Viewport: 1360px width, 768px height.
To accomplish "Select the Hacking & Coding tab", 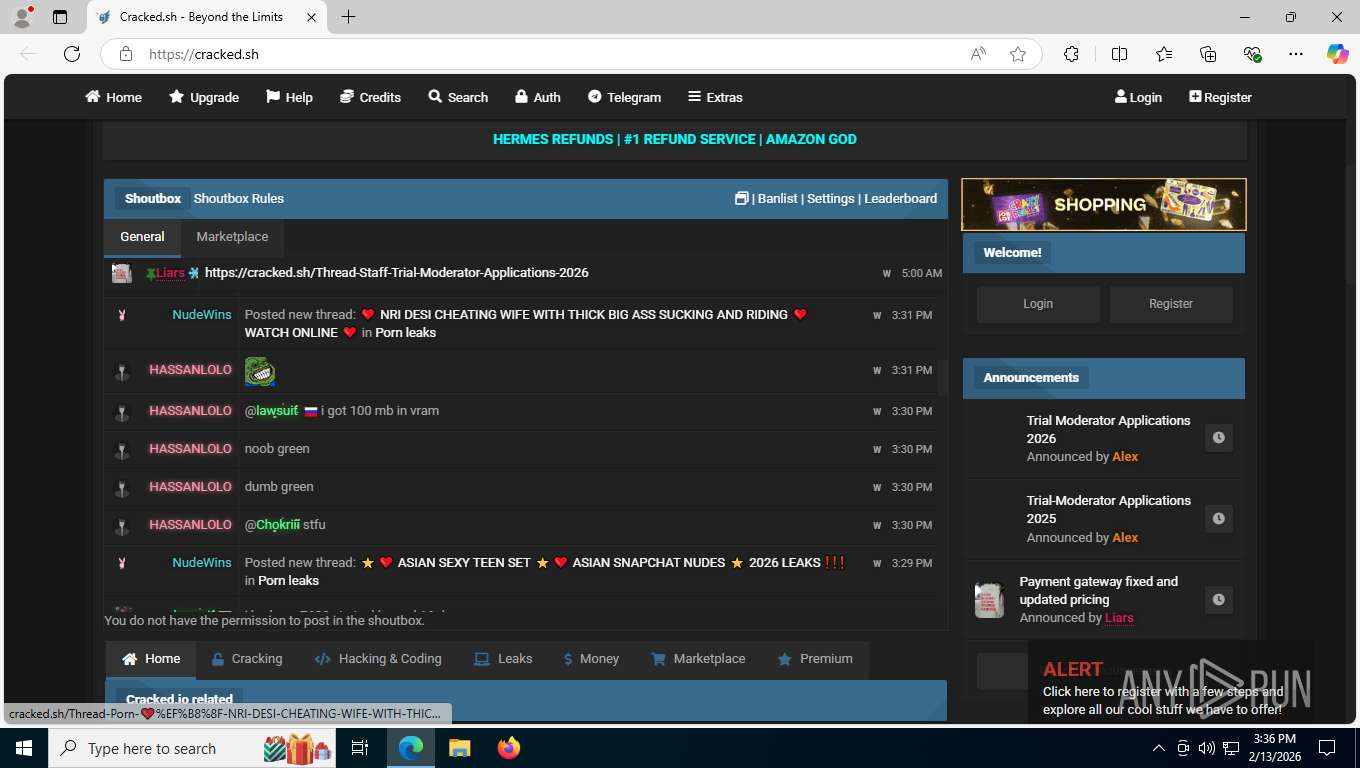I will [378, 659].
